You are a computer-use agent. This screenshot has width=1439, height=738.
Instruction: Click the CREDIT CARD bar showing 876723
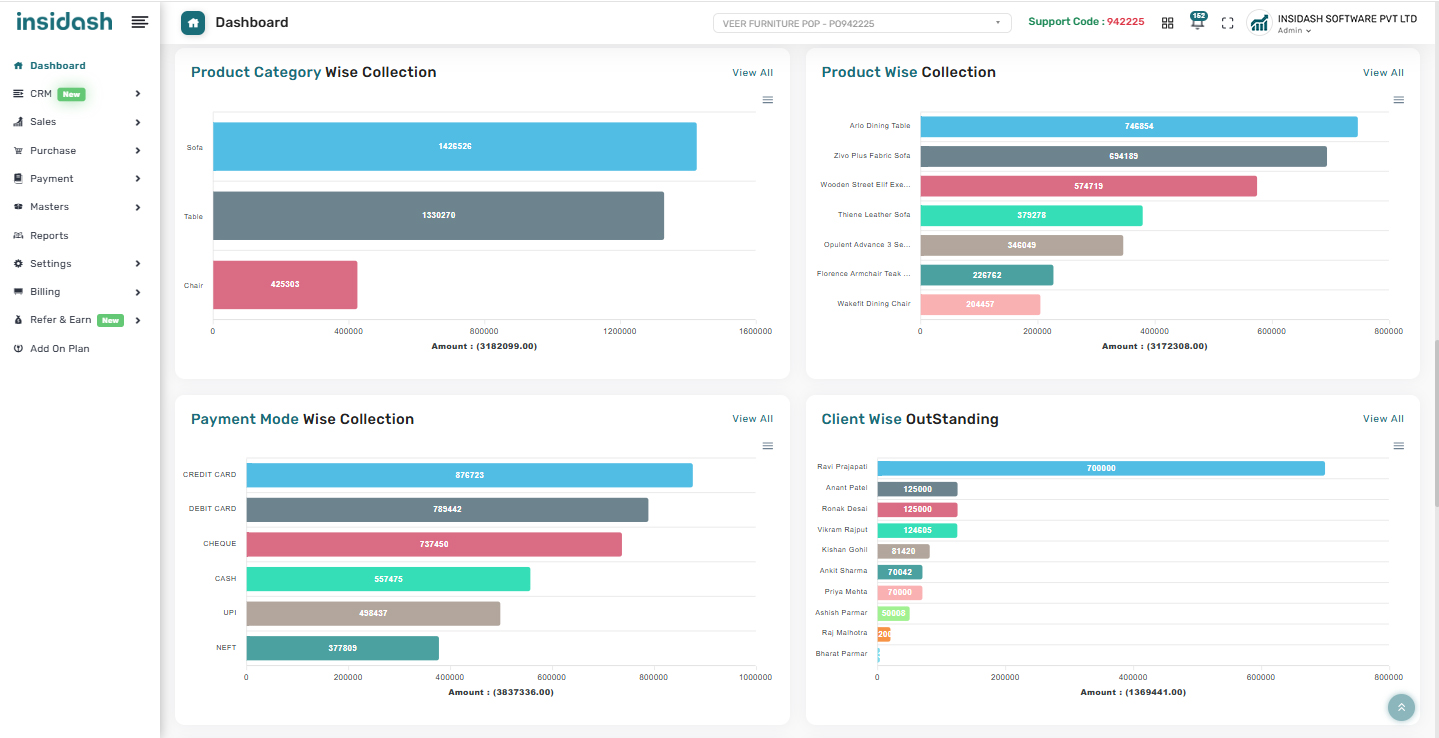[x=469, y=475]
